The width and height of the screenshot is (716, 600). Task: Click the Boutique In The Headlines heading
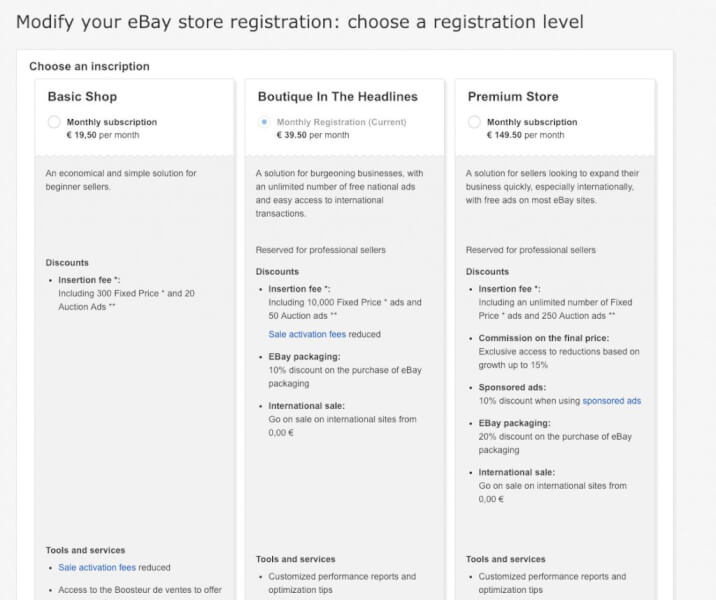pos(337,97)
